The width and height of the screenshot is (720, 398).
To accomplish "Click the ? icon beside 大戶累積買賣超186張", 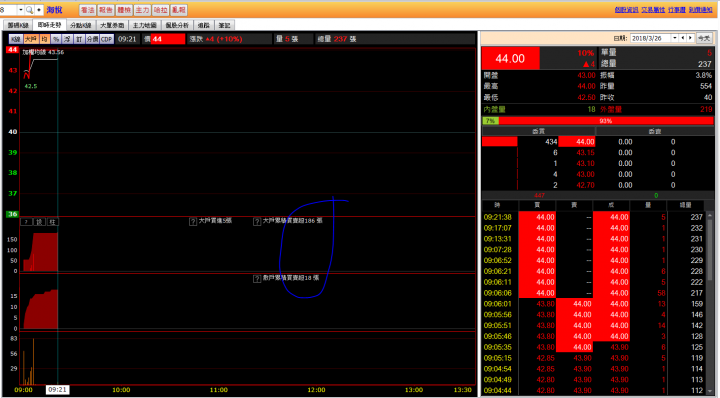I will [x=258, y=221].
